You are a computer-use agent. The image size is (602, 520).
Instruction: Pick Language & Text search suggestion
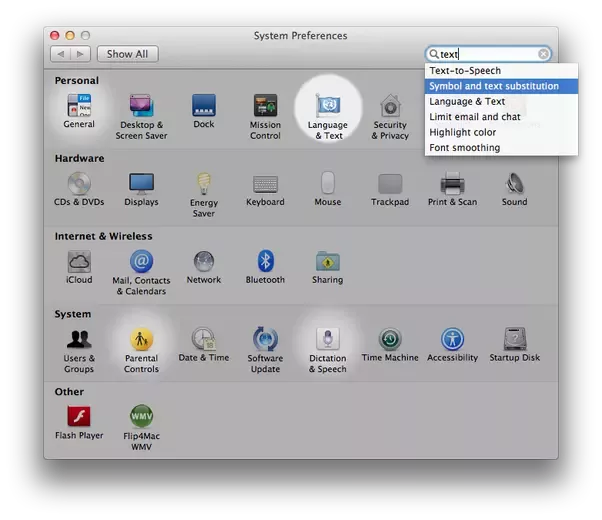pyautogui.click(x=501, y=101)
